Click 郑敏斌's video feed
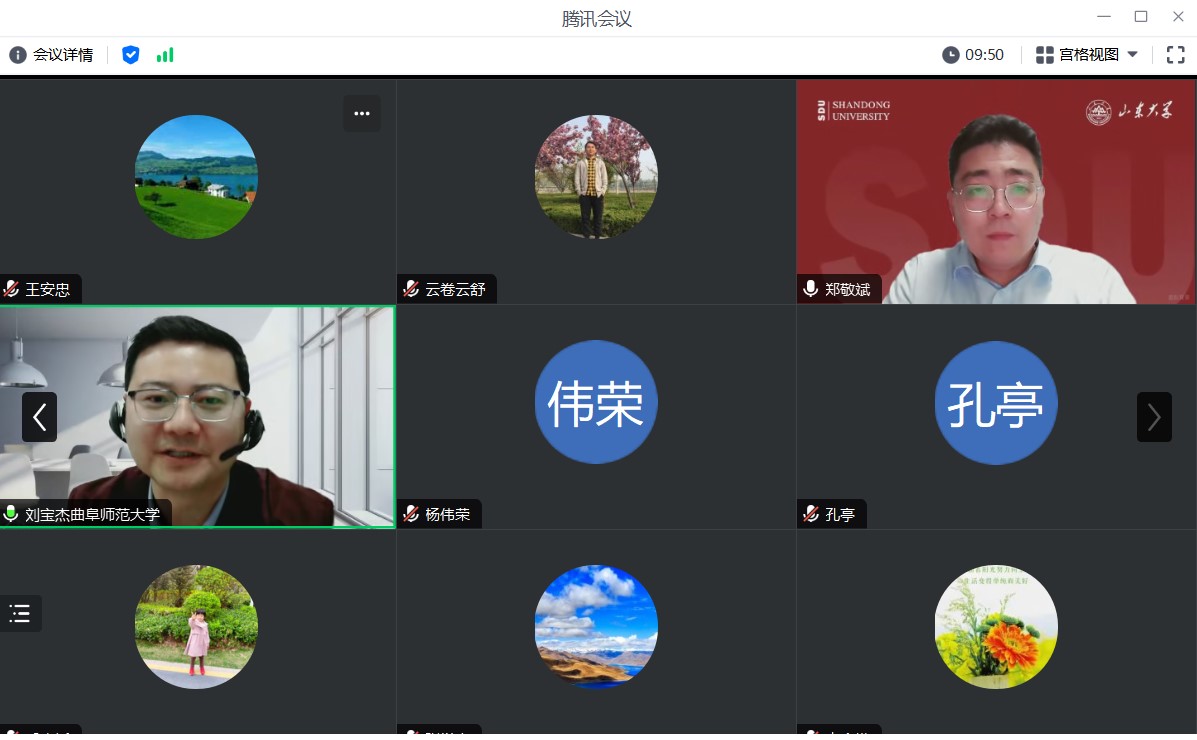 pos(996,192)
